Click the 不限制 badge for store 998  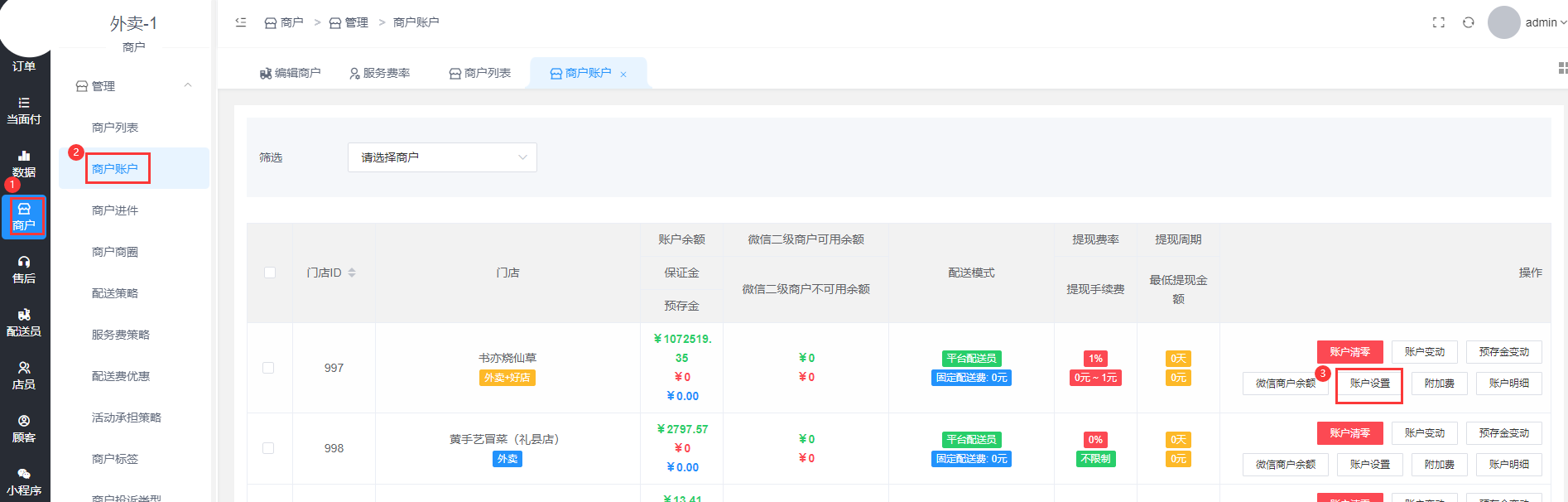point(1095,459)
